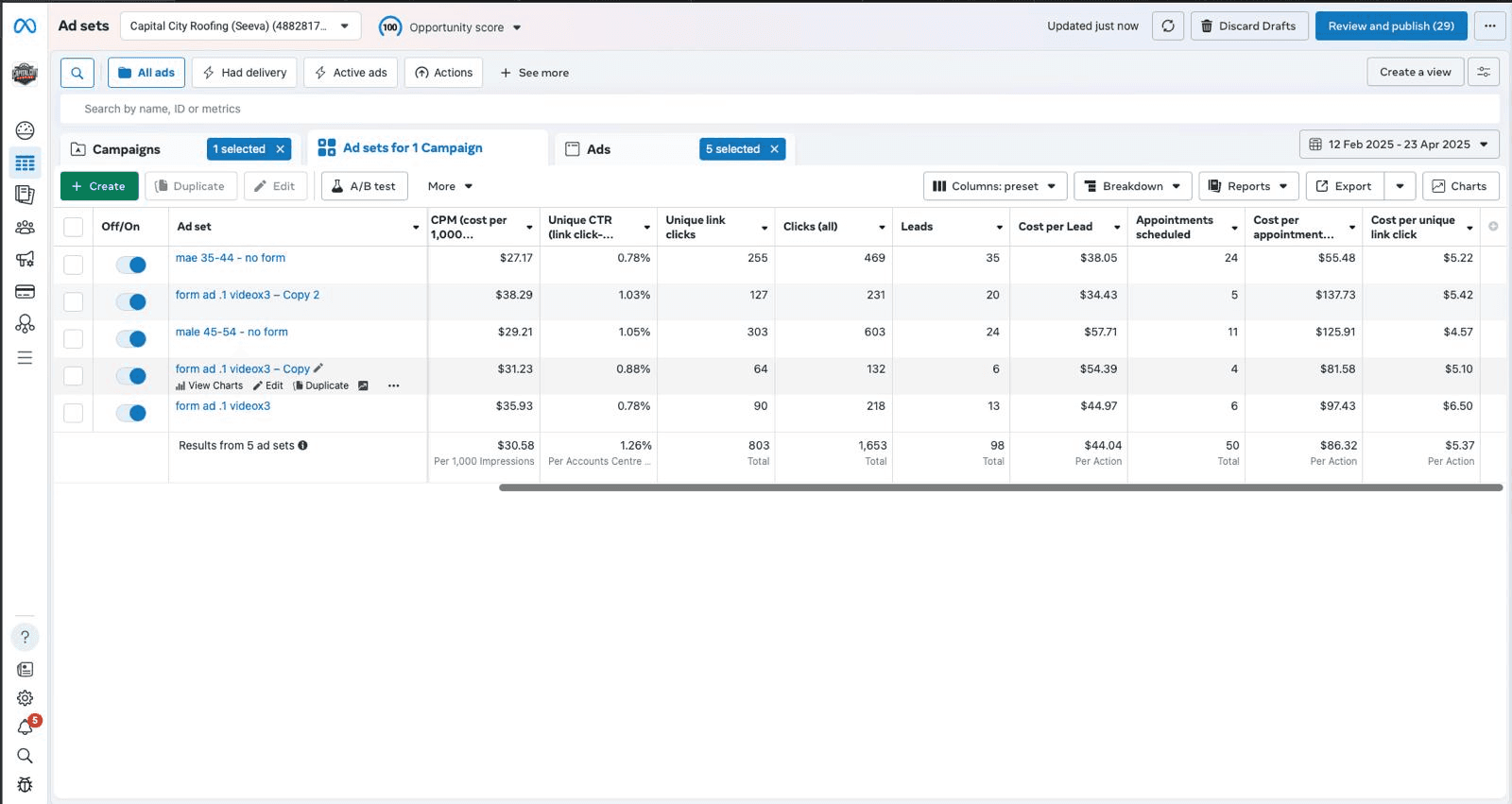This screenshot has width=1512, height=804.
Task: Click the add column plus icon
Action: tap(1493, 227)
